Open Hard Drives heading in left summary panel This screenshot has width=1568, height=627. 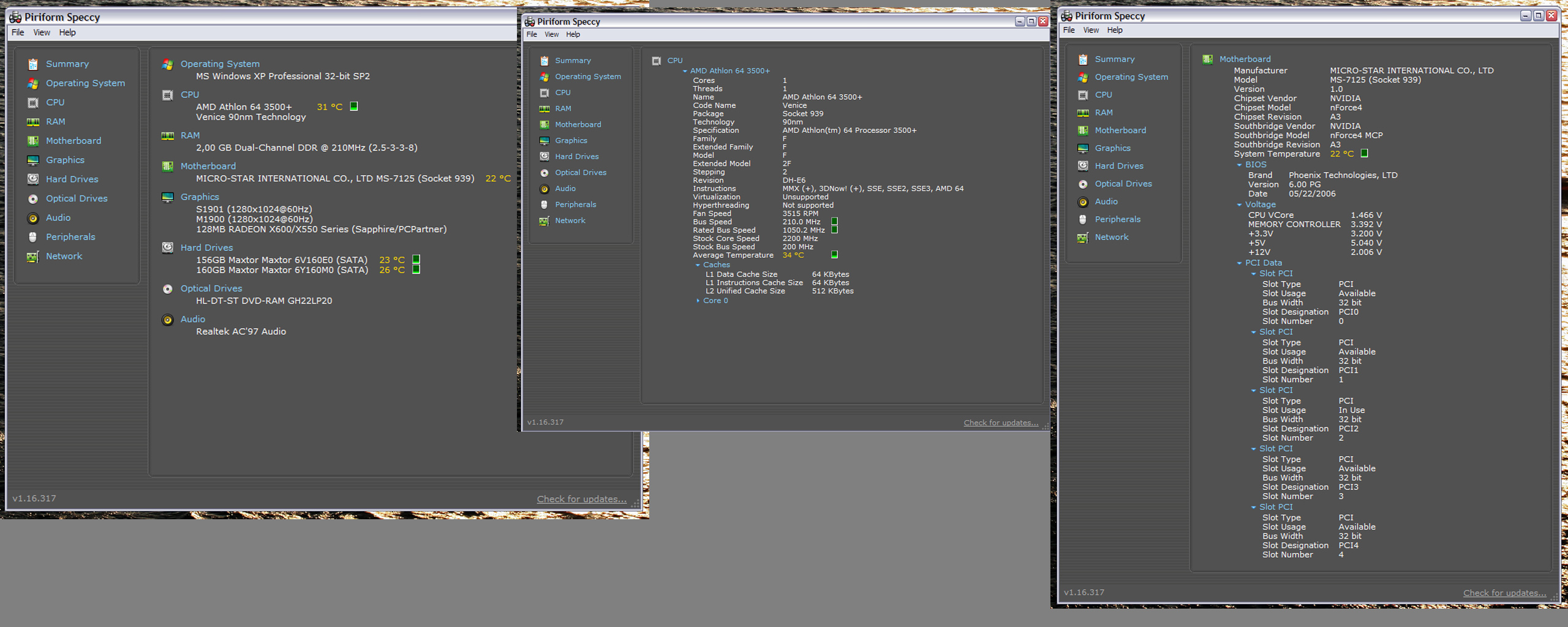coord(206,247)
